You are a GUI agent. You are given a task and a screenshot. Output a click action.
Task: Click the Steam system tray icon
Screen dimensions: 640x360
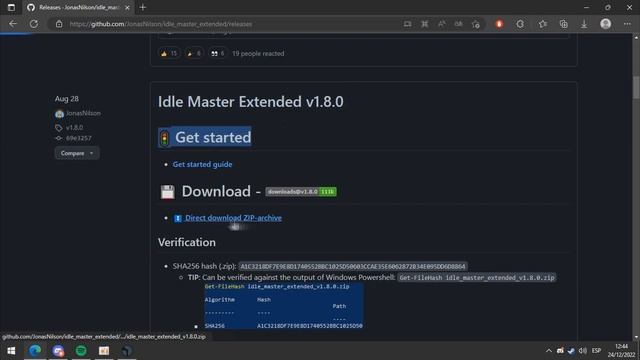(x=571, y=351)
